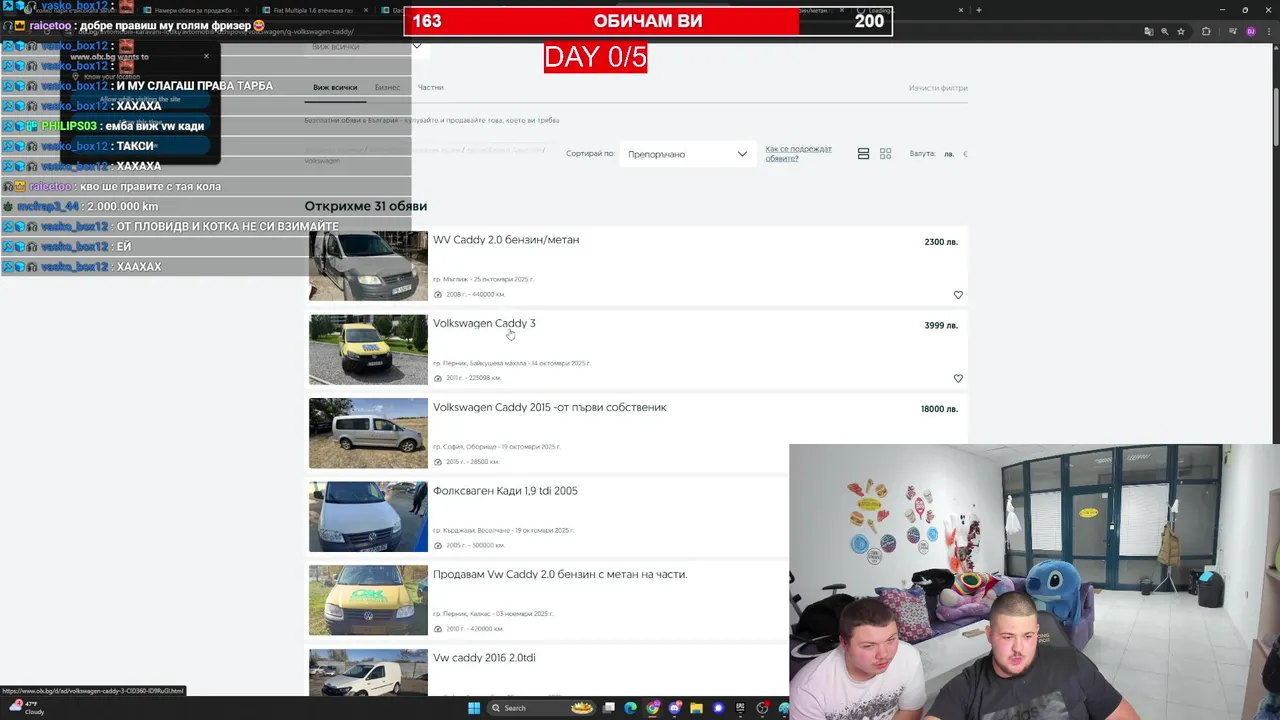Open the 'WV Caddy 2.0 бензин/метан' listing title
1280x720 pixels.
click(x=506, y=240)
